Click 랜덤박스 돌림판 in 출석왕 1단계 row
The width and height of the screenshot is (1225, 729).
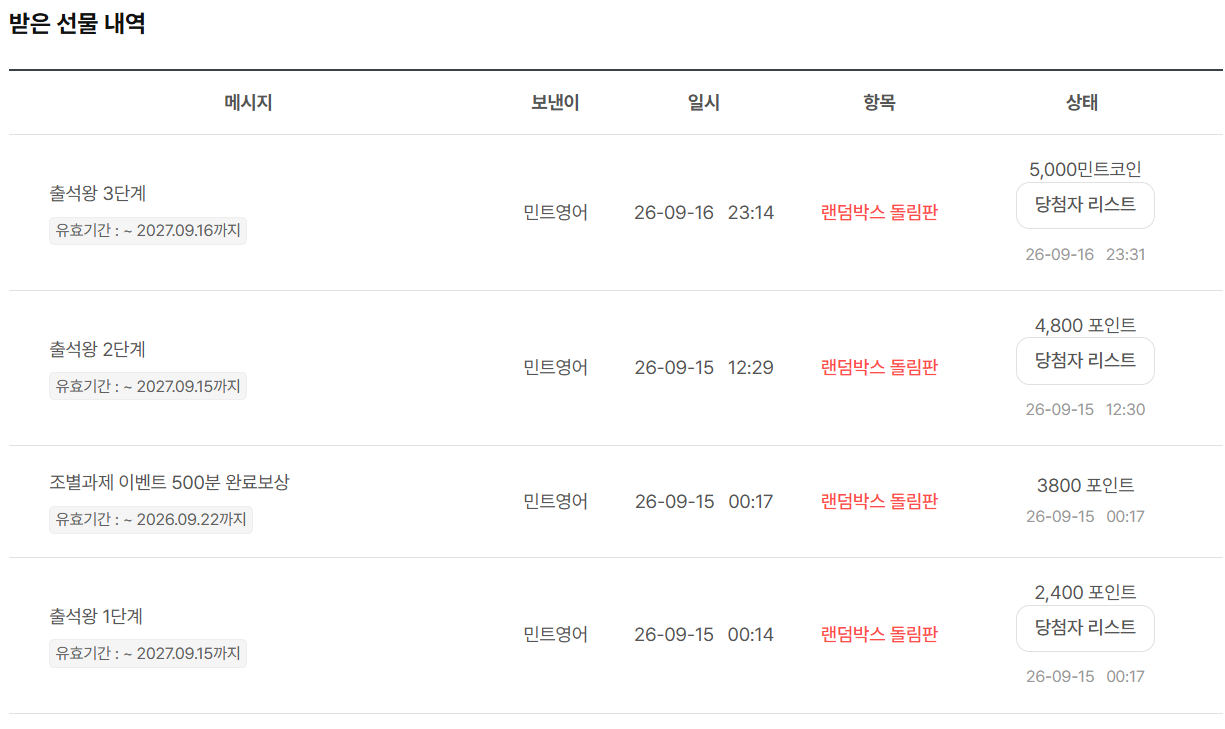tap(879, 635)
